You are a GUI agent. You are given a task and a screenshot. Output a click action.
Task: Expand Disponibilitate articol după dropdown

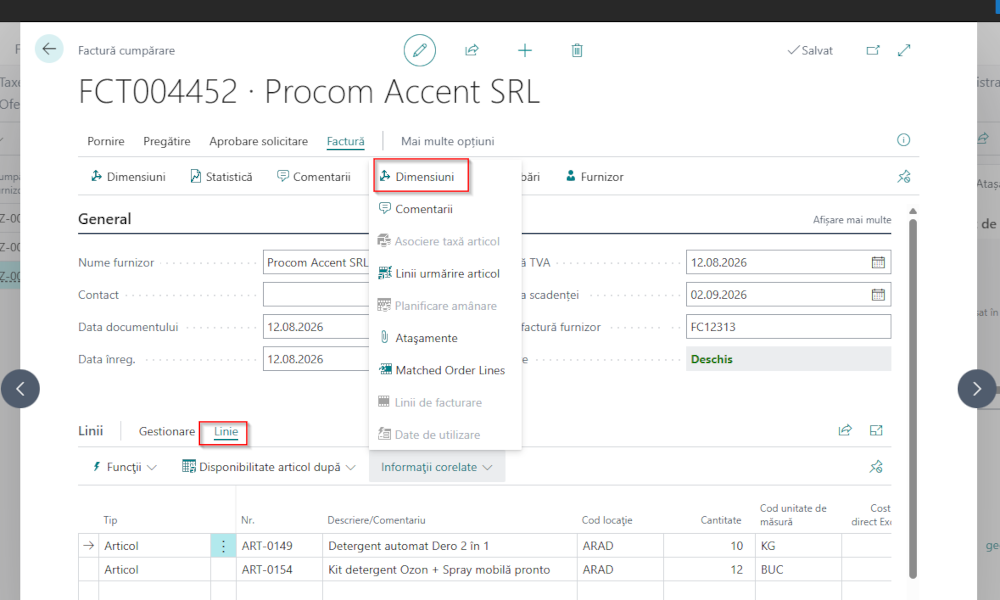pos(268,467)
